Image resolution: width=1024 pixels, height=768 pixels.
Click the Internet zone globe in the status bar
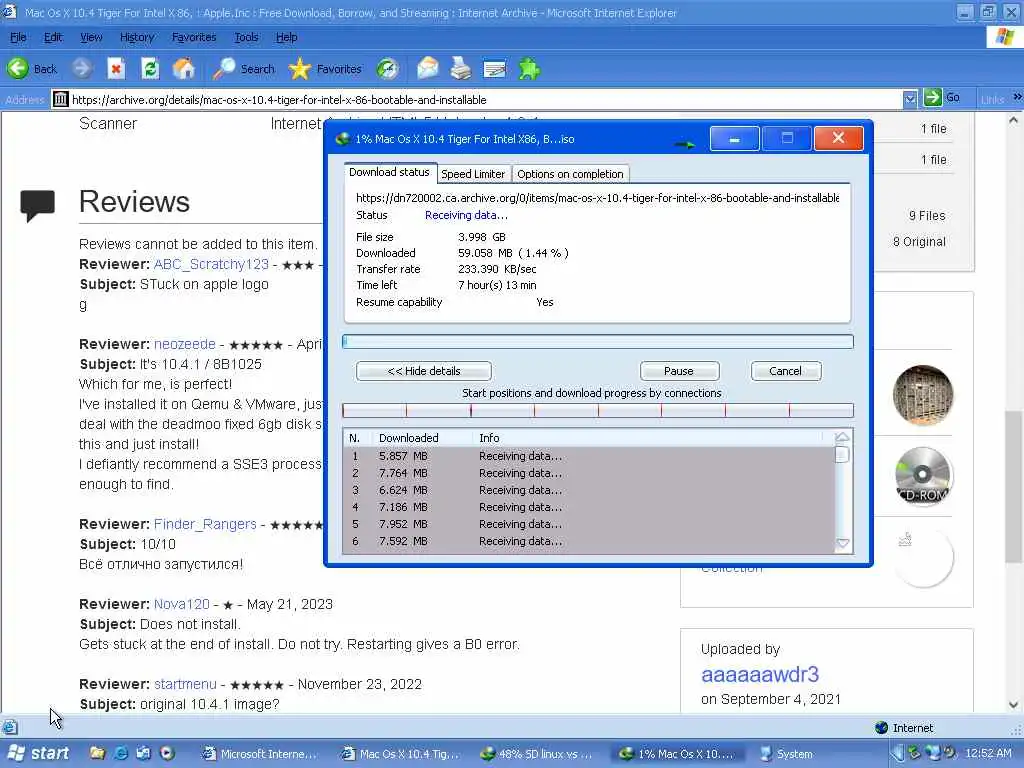[882, 728]
